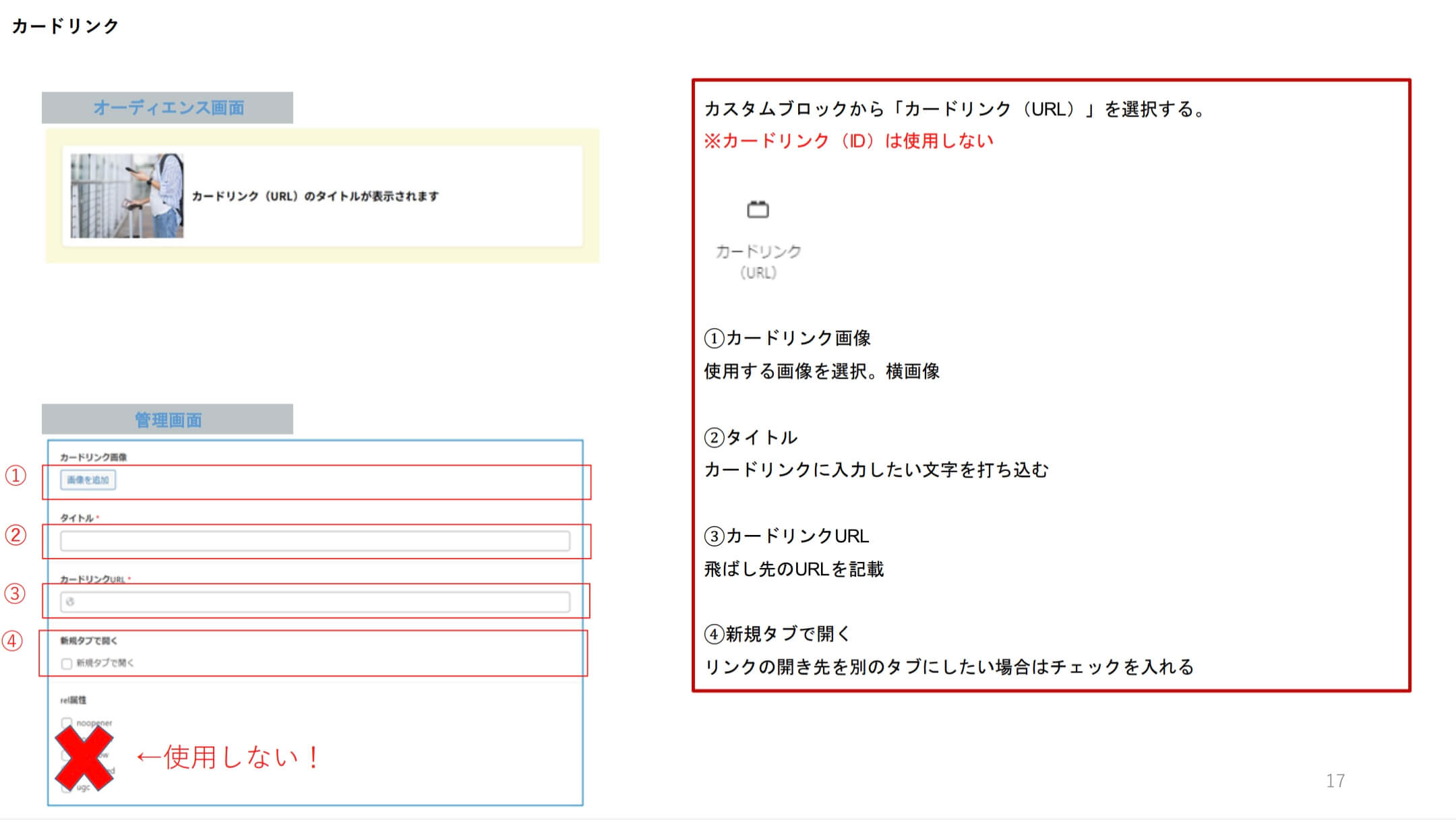Click the text カードリンクに入力したい文字を打ち込む
Viewport: 1456px width, 820px height.
[x=876, y=470]
